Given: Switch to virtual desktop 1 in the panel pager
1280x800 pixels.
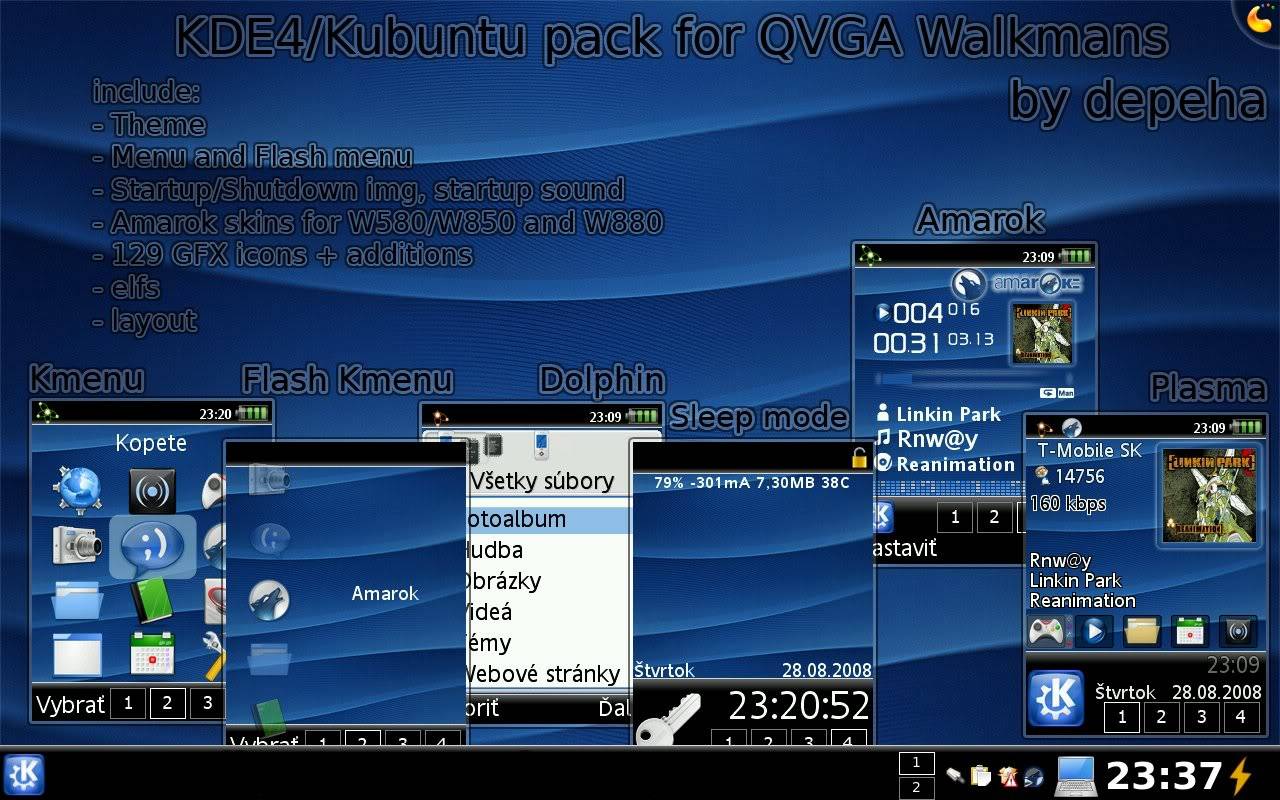Looking at the screenshot, I should click(x=916, y=764).
